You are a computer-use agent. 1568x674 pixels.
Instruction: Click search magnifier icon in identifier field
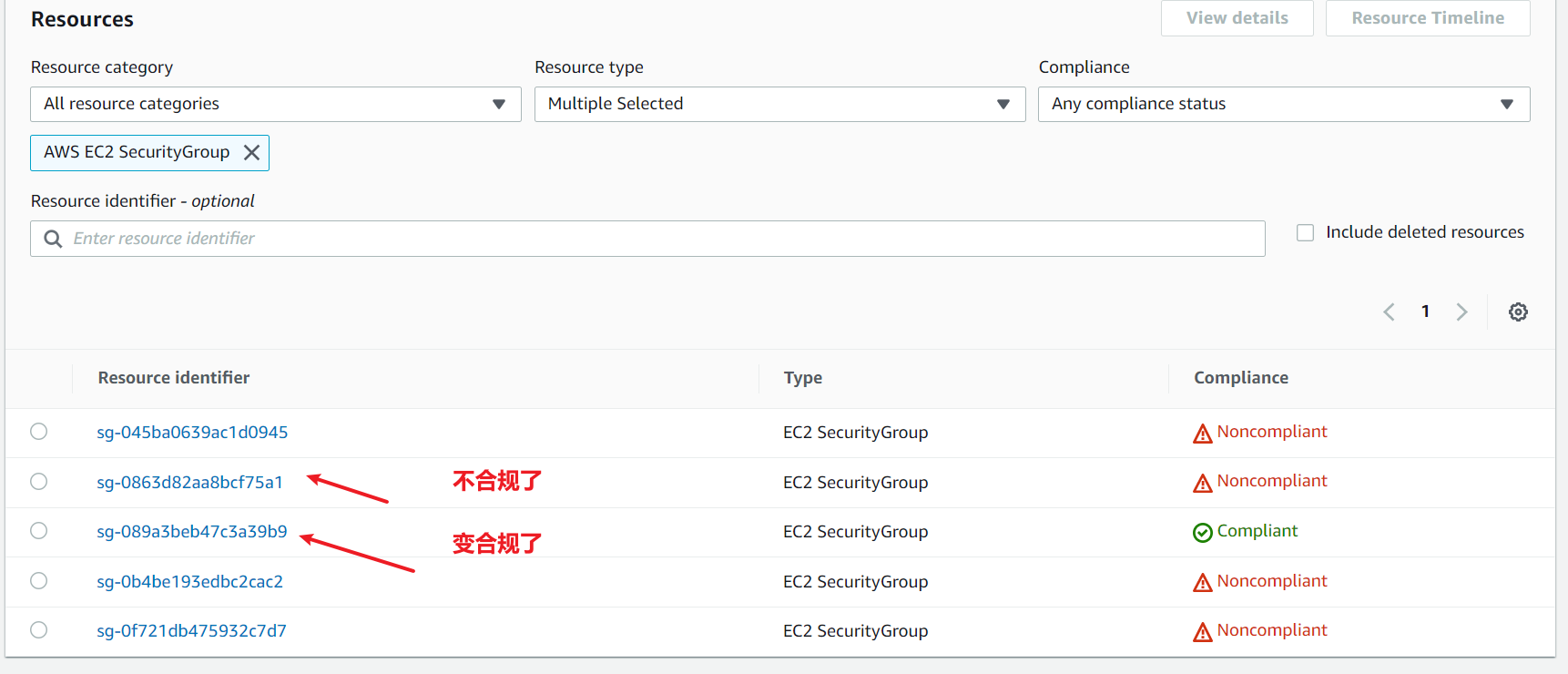(x=53, y=239)
